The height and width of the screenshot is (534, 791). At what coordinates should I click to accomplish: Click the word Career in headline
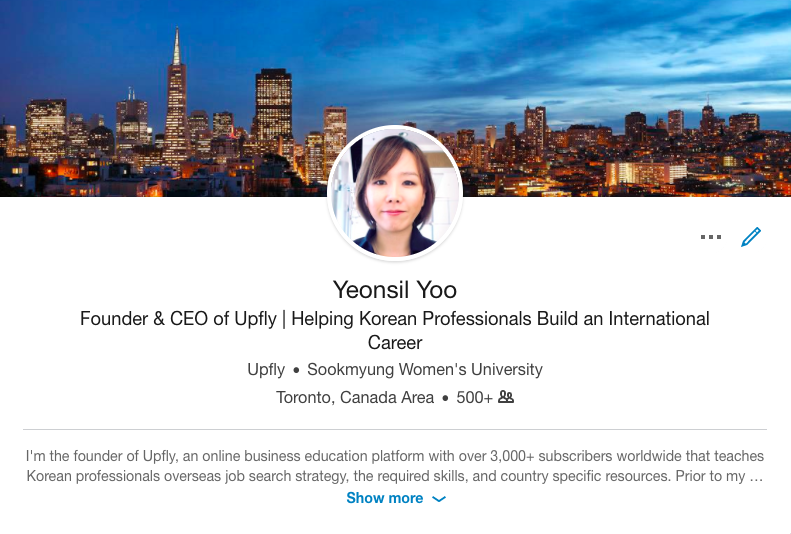coord(395,343)
